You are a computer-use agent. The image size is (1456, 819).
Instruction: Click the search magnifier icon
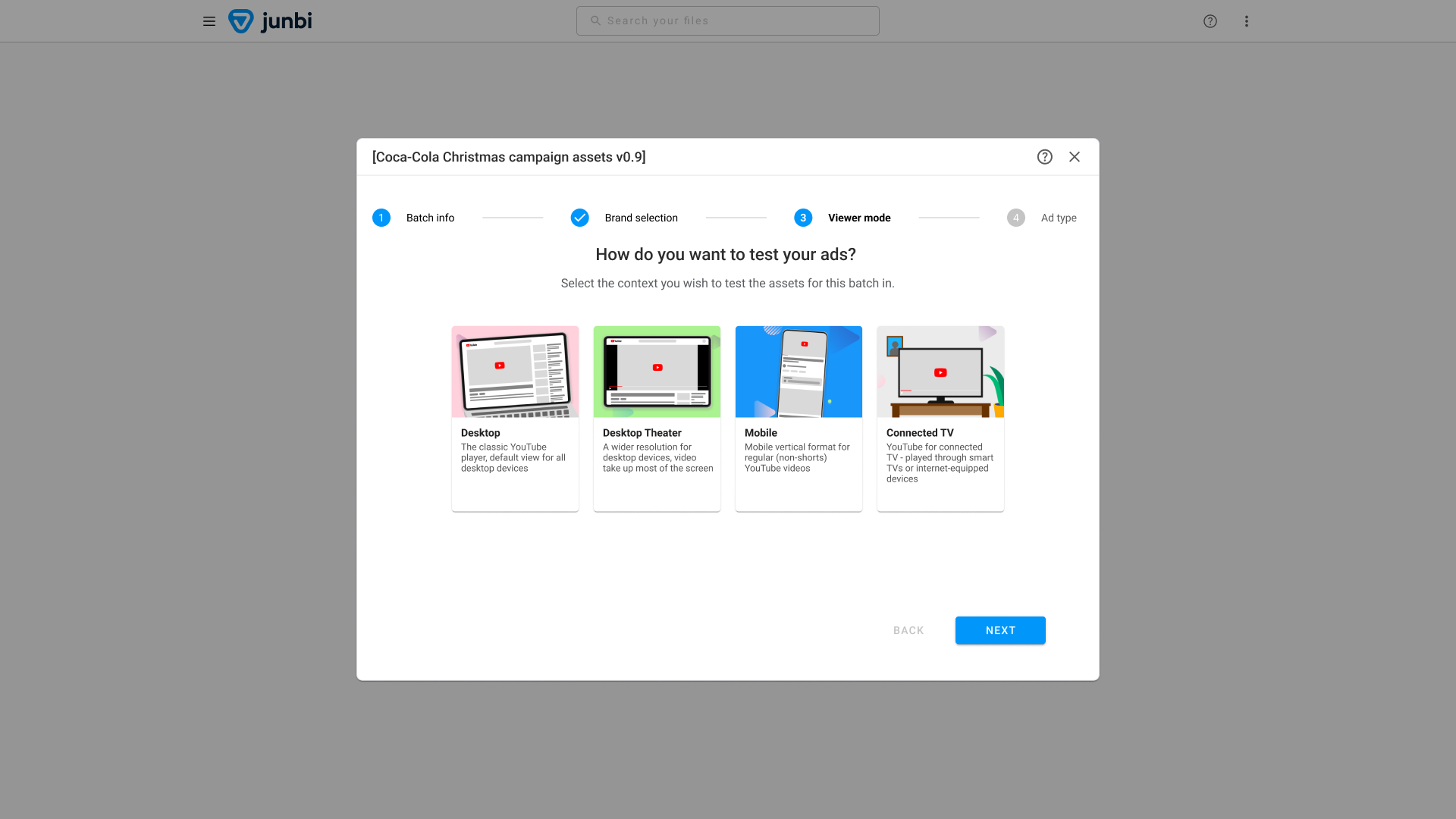595,21
